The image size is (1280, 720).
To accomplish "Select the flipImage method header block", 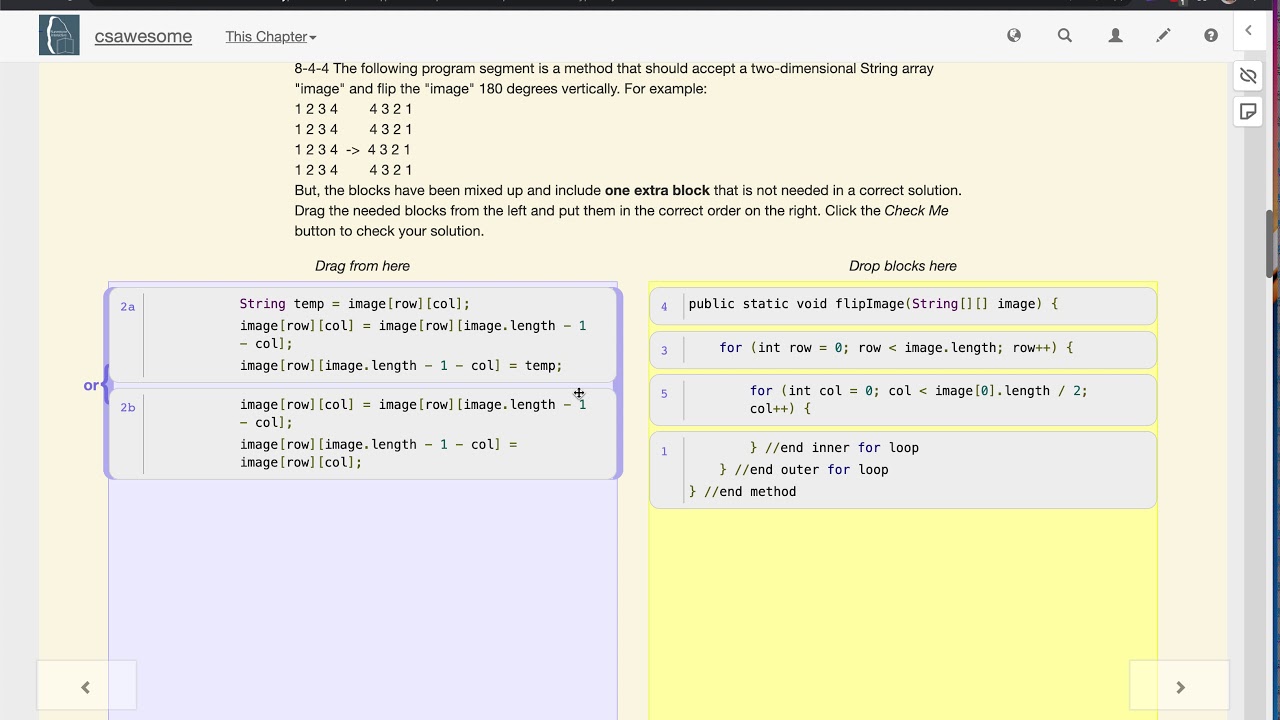I will (x=903, y=305).
